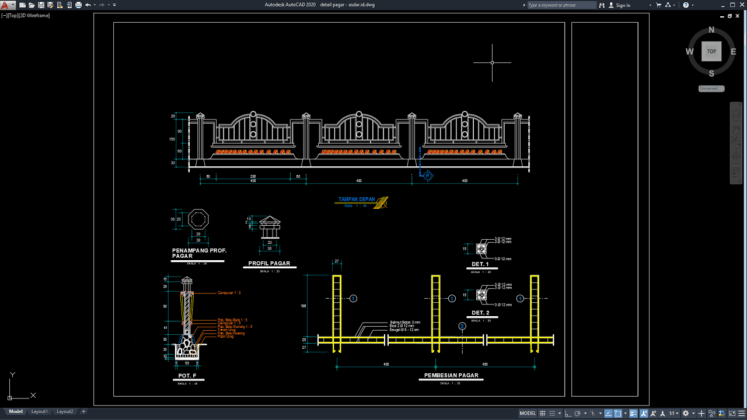This screenshot has height=420, width=747.
Task: Open the Unnamed UCS dropdown below ViewCube
Action: pyautogui.click(x=711, y=89)
